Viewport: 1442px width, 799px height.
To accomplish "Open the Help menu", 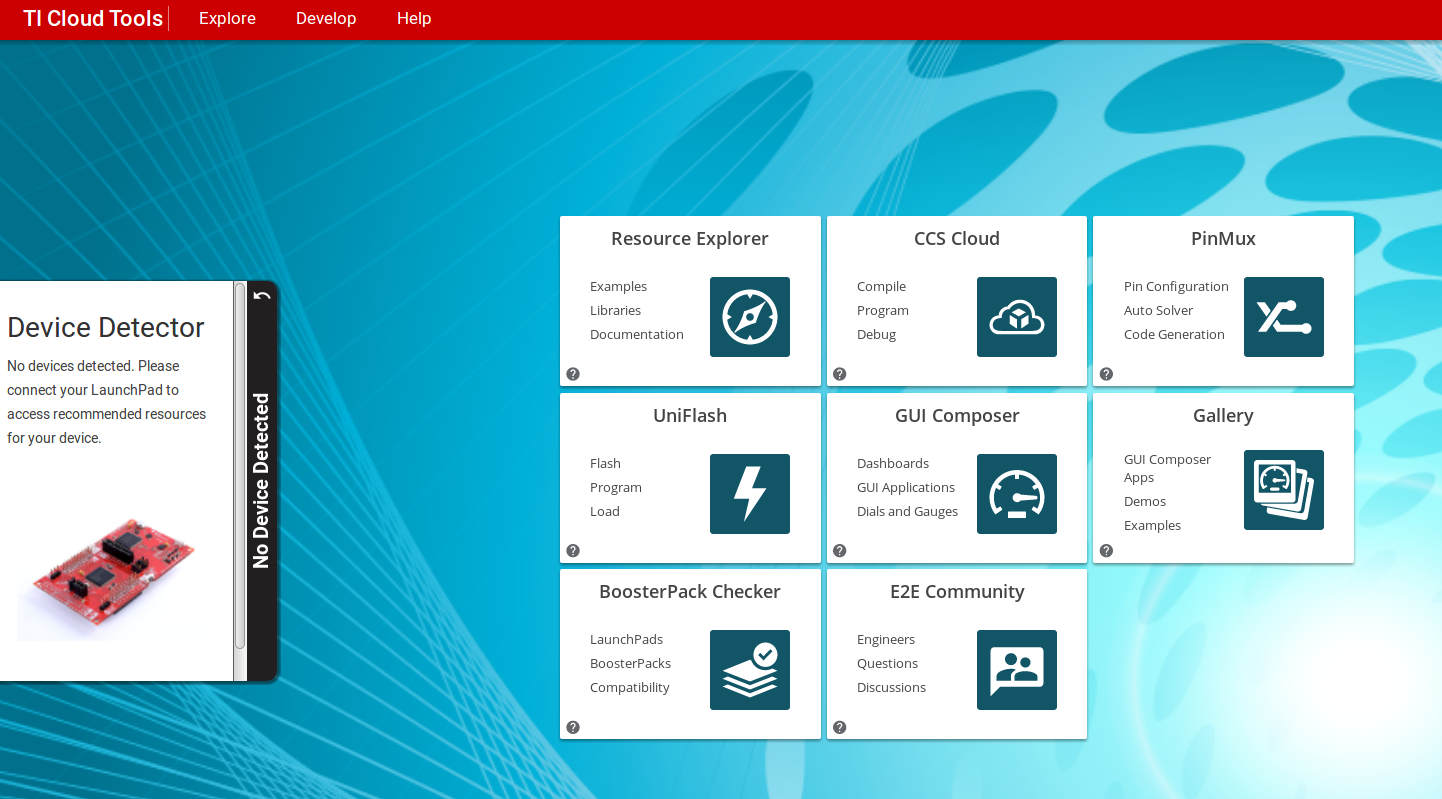I will point(414,18).
